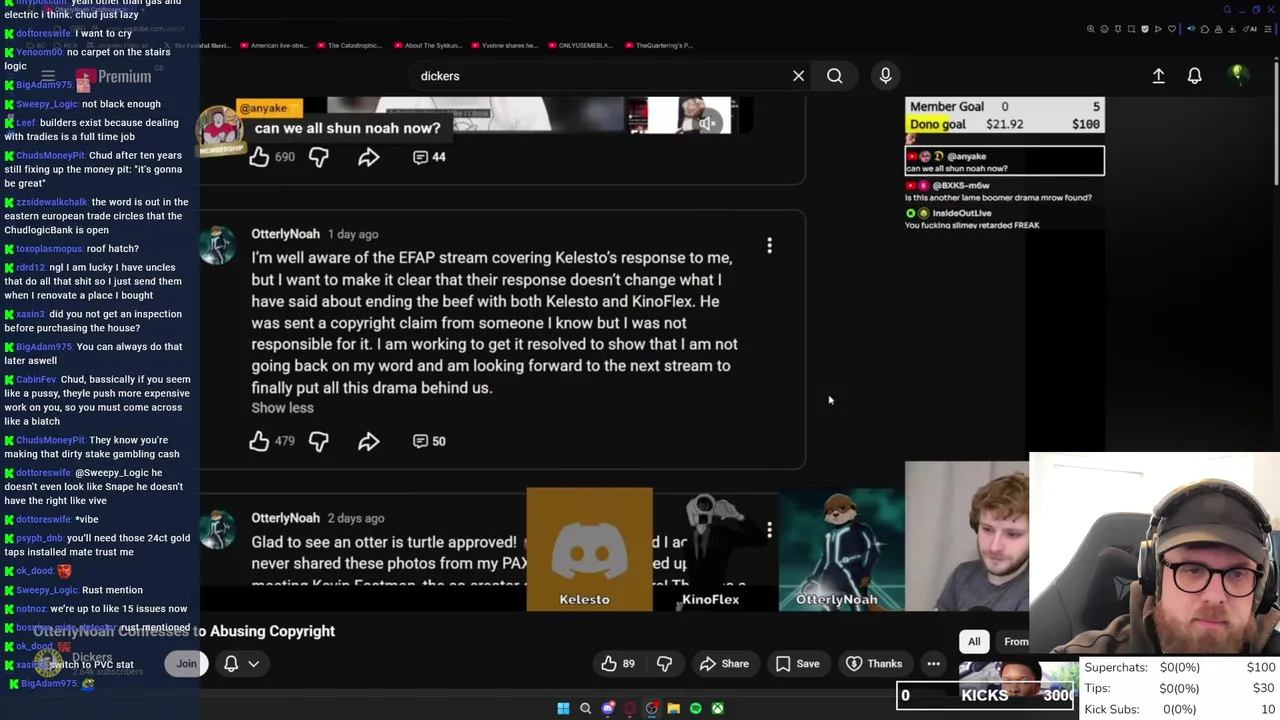The image size is (1280, 720).
Task: Dislike the comment with 690 likes
Action: 318,157
